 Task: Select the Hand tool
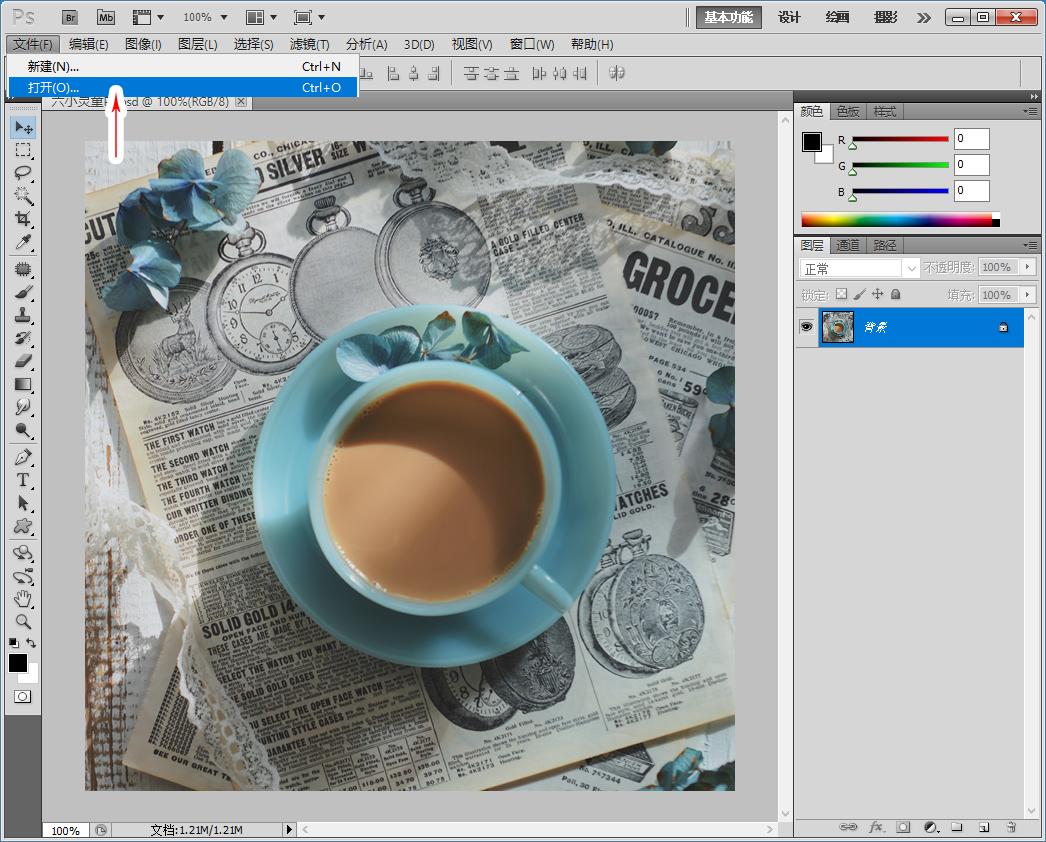pos(23,599)
